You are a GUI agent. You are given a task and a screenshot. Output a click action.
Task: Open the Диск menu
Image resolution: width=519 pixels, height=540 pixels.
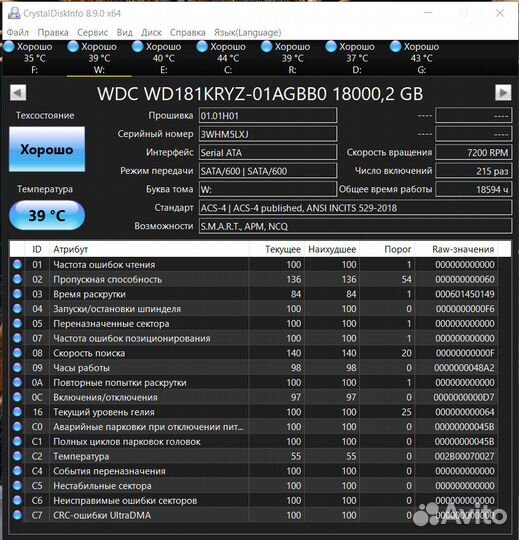click(151, 33)
